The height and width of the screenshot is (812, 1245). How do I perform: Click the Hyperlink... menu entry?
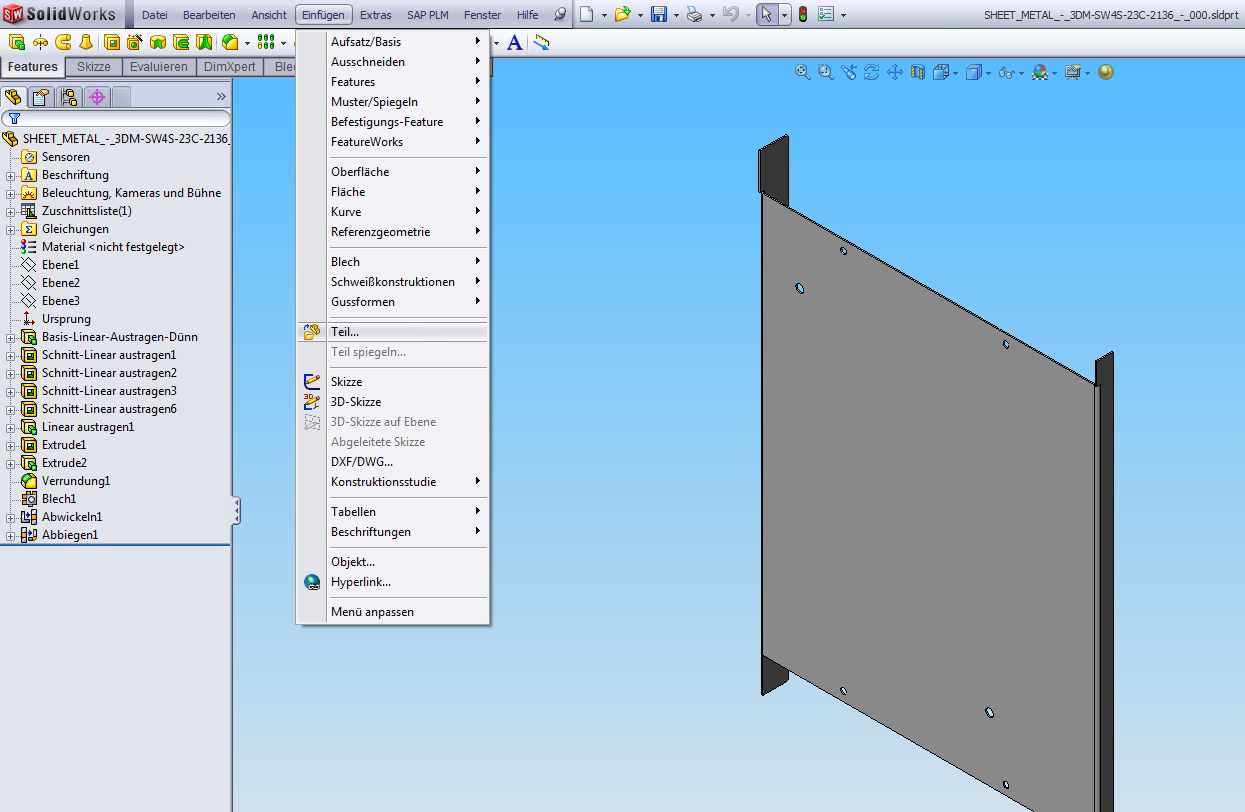(x=360, y=582)
